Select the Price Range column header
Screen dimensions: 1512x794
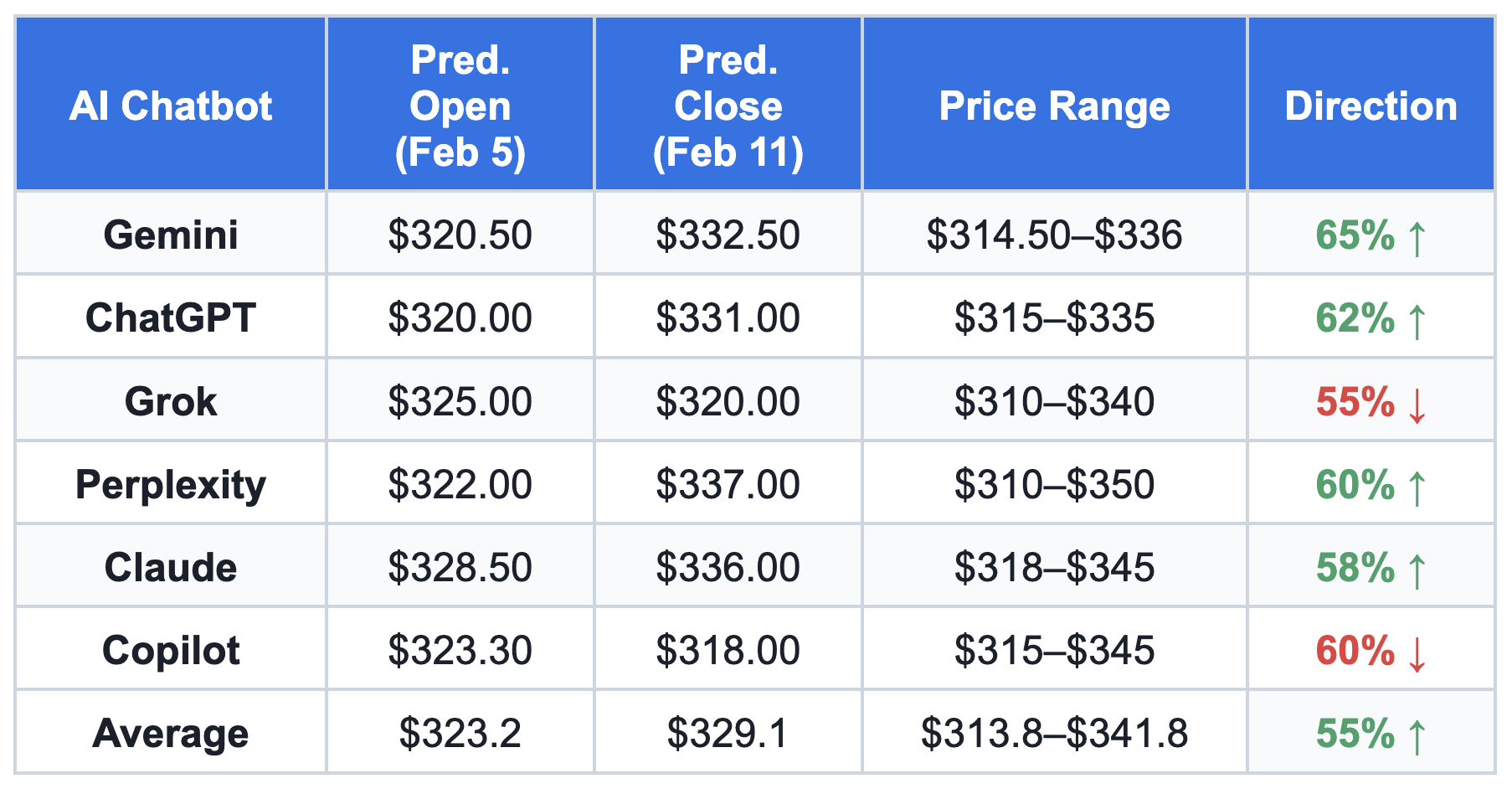coord(1054,106)
